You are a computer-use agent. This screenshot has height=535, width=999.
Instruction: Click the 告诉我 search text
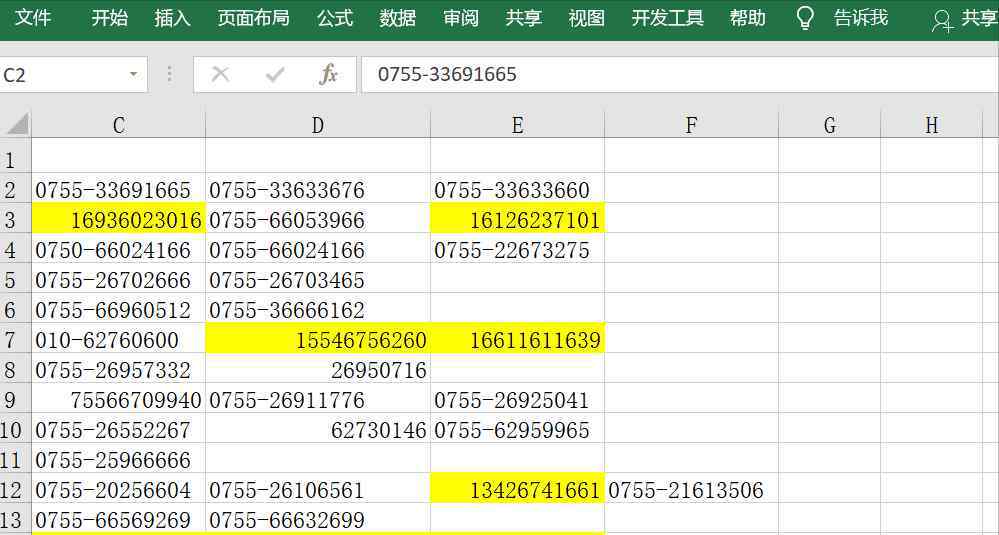point(861,19)
